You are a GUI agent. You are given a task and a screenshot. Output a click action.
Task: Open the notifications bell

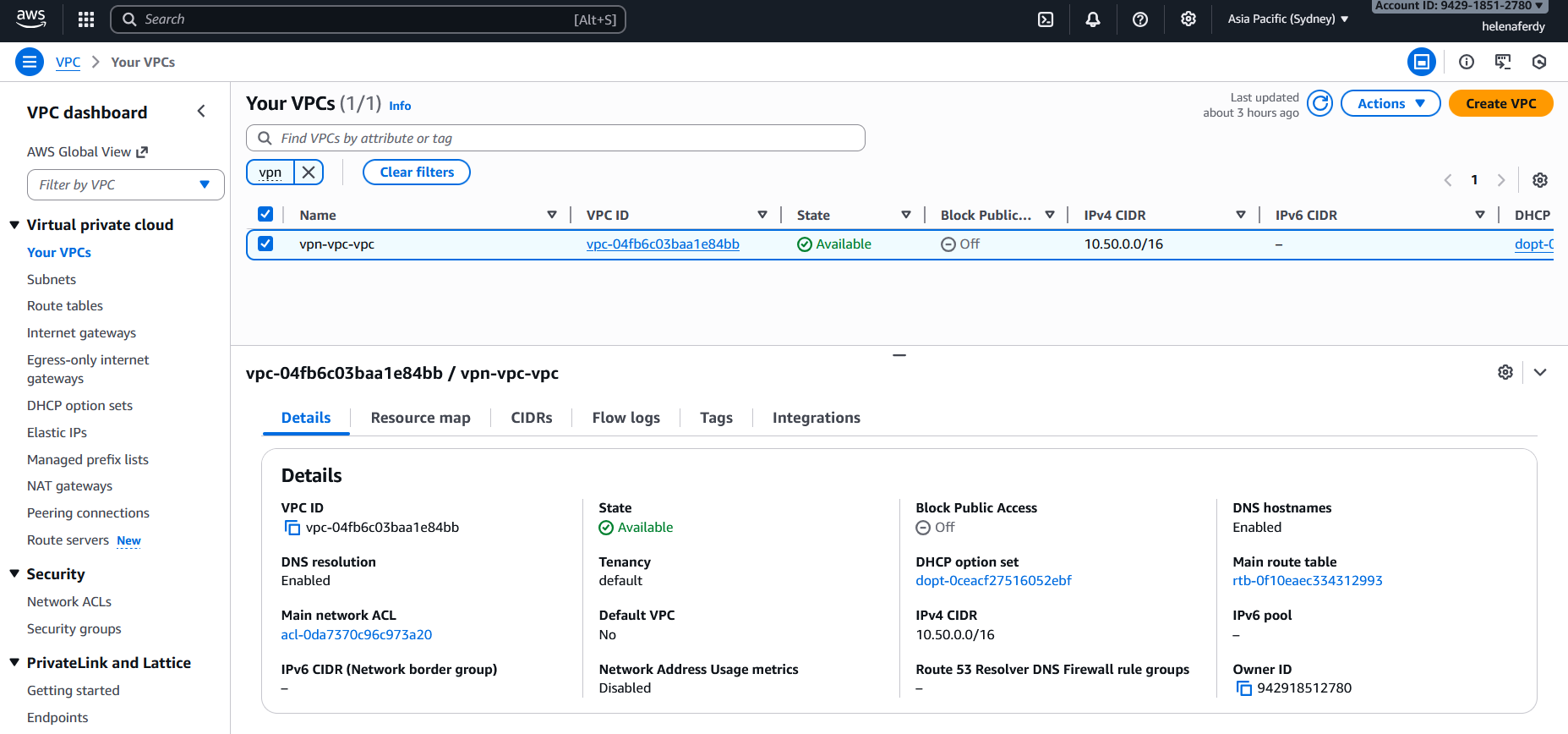[1093, 19]
